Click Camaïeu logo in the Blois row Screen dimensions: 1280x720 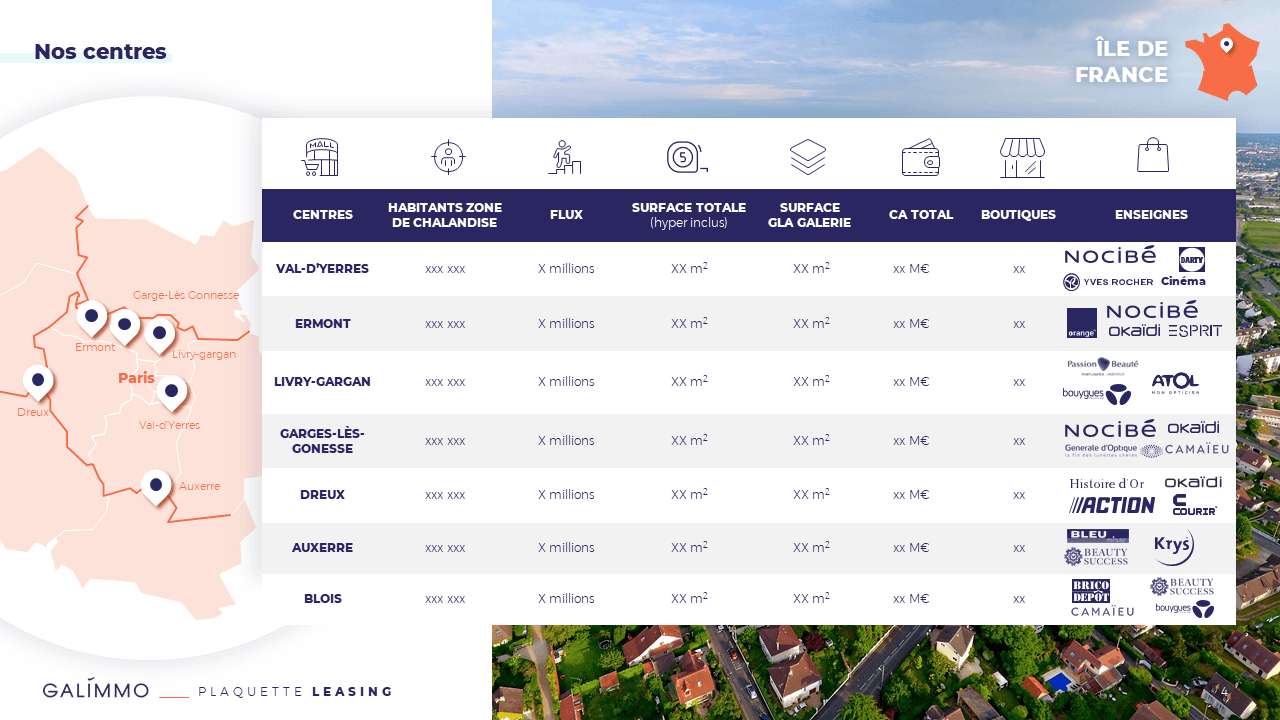[x=1103, y=611]
